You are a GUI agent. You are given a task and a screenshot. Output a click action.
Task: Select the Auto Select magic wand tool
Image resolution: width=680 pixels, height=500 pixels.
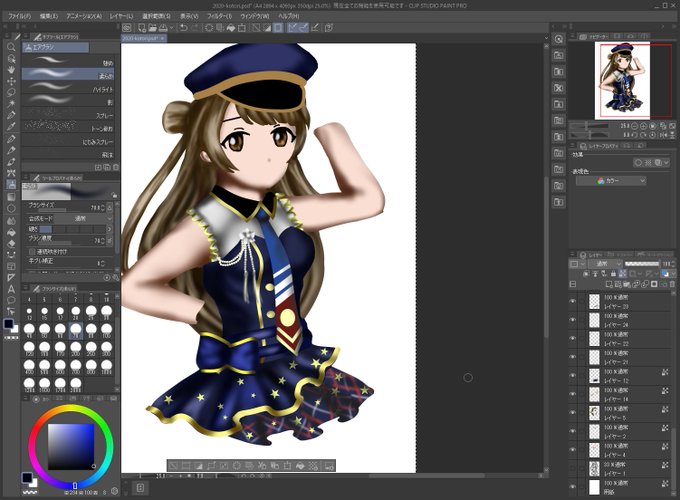(11, 103)
